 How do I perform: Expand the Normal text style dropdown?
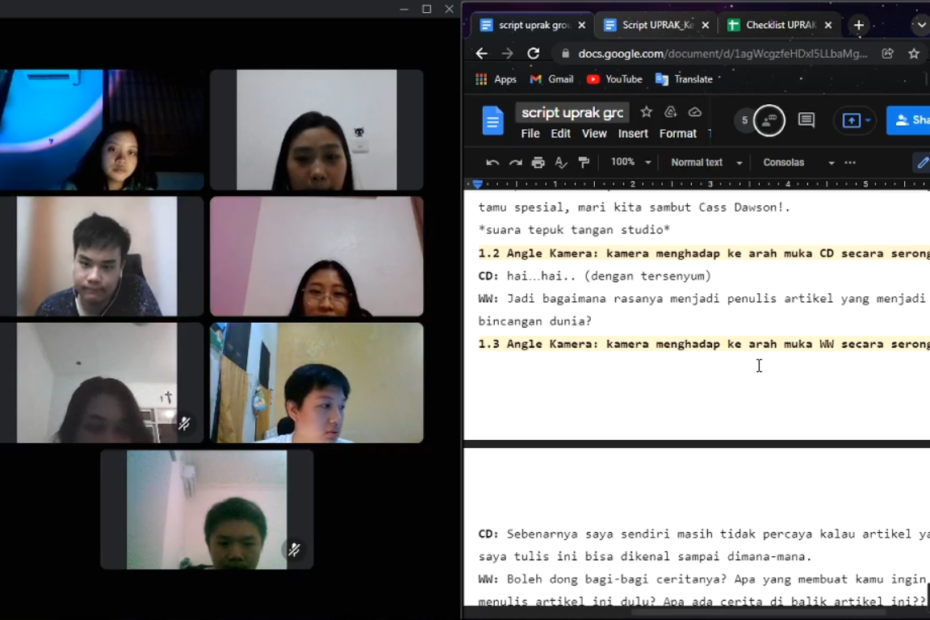coord(706,163)
